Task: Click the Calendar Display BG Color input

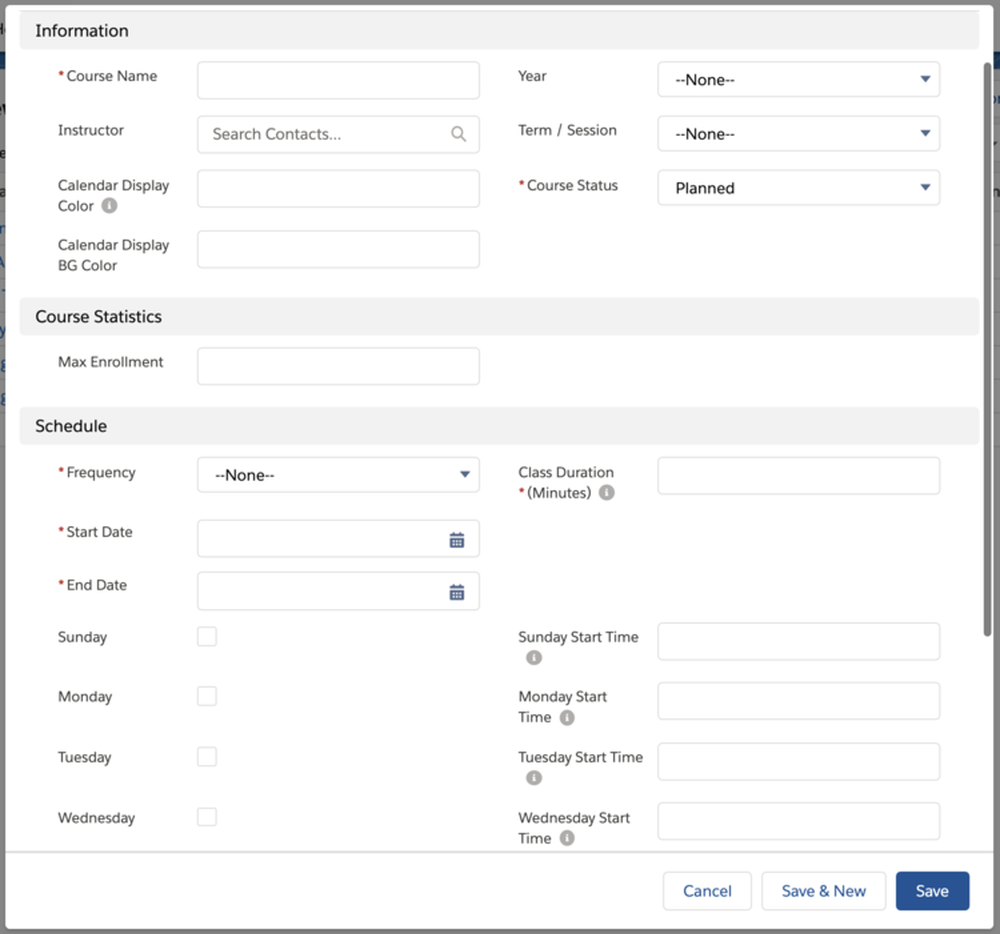Action: [x=338, y=249]
